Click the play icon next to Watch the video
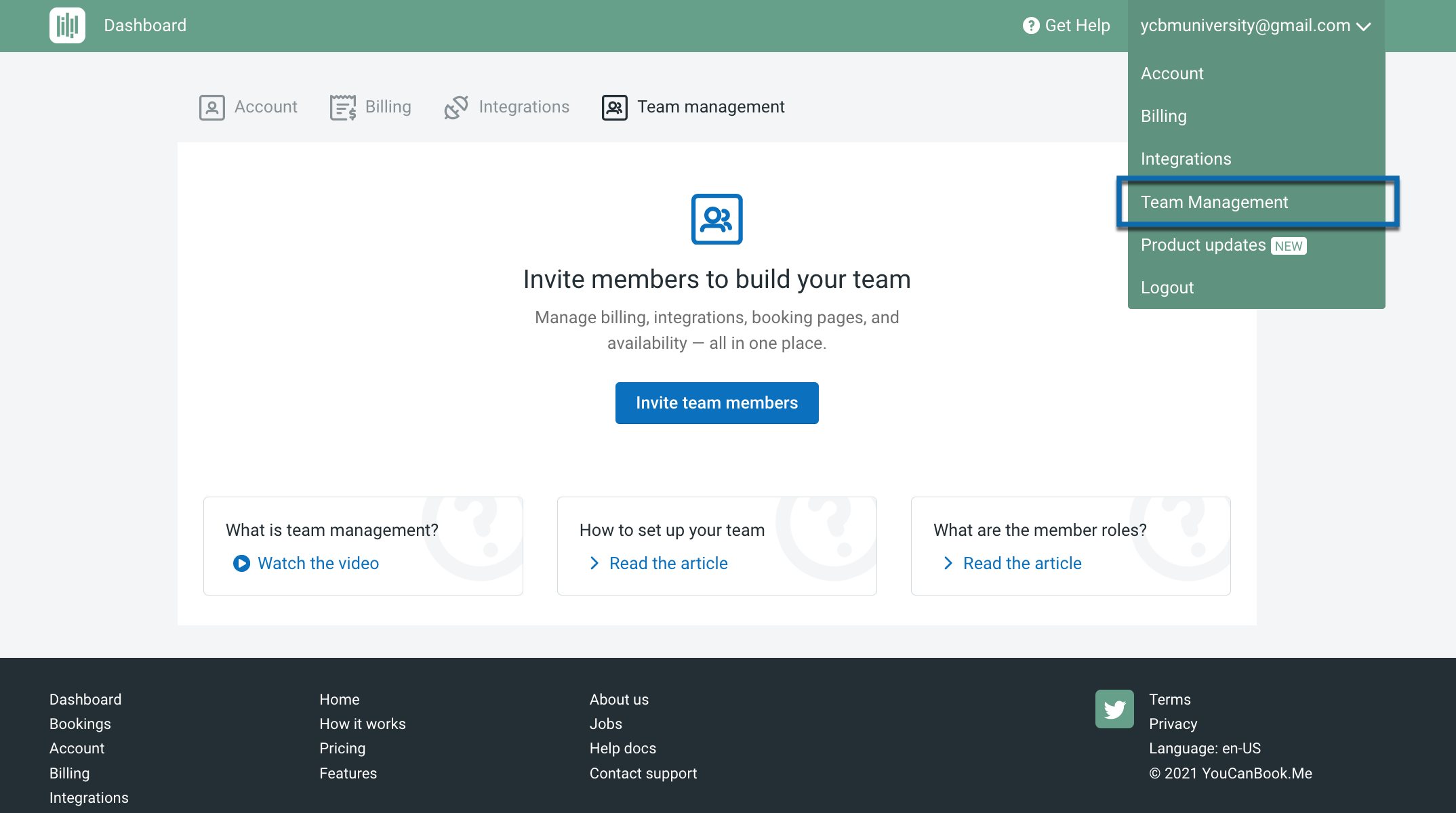1456x813 pixels. 241,563
